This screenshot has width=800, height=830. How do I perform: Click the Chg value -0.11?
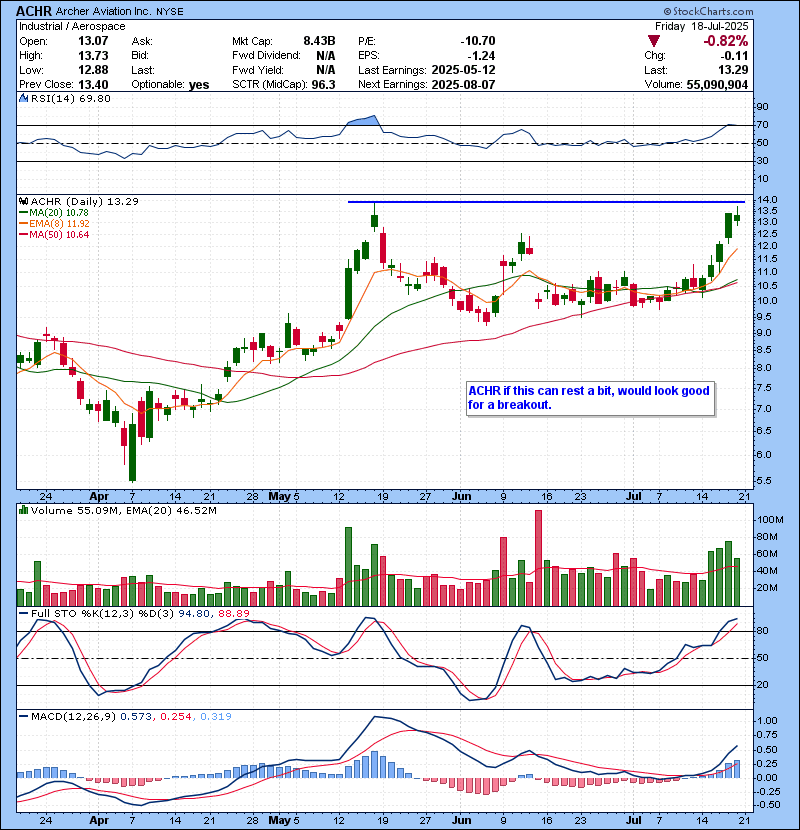coord(734,56)
